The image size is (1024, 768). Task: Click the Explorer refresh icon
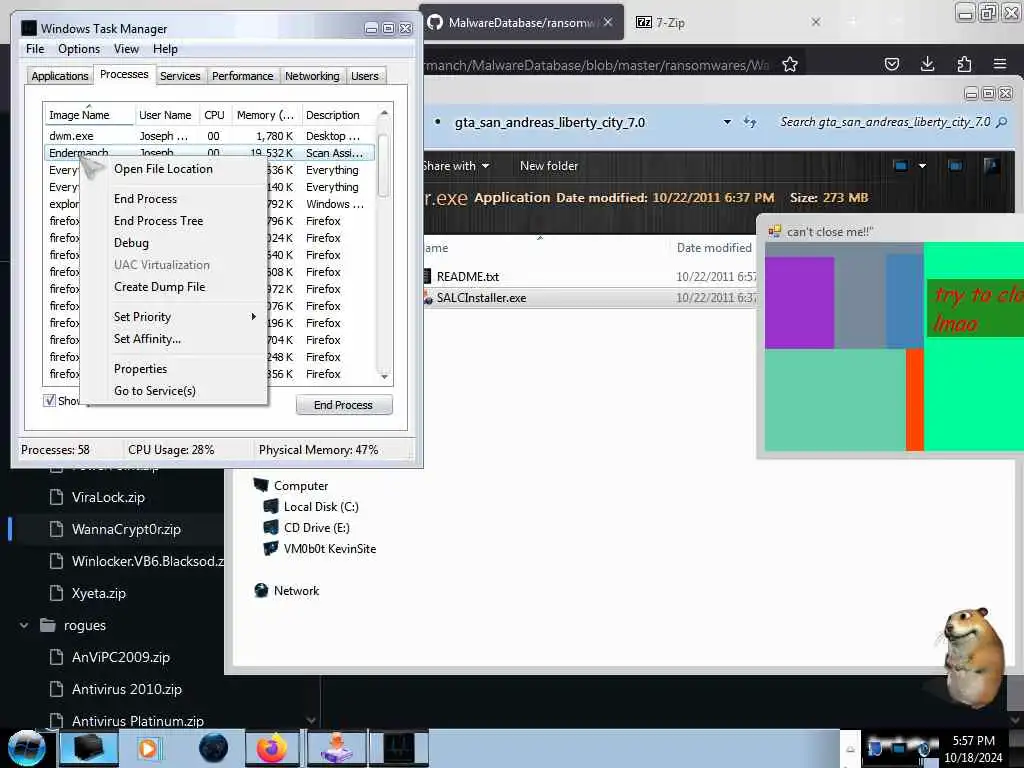[750, 122]
